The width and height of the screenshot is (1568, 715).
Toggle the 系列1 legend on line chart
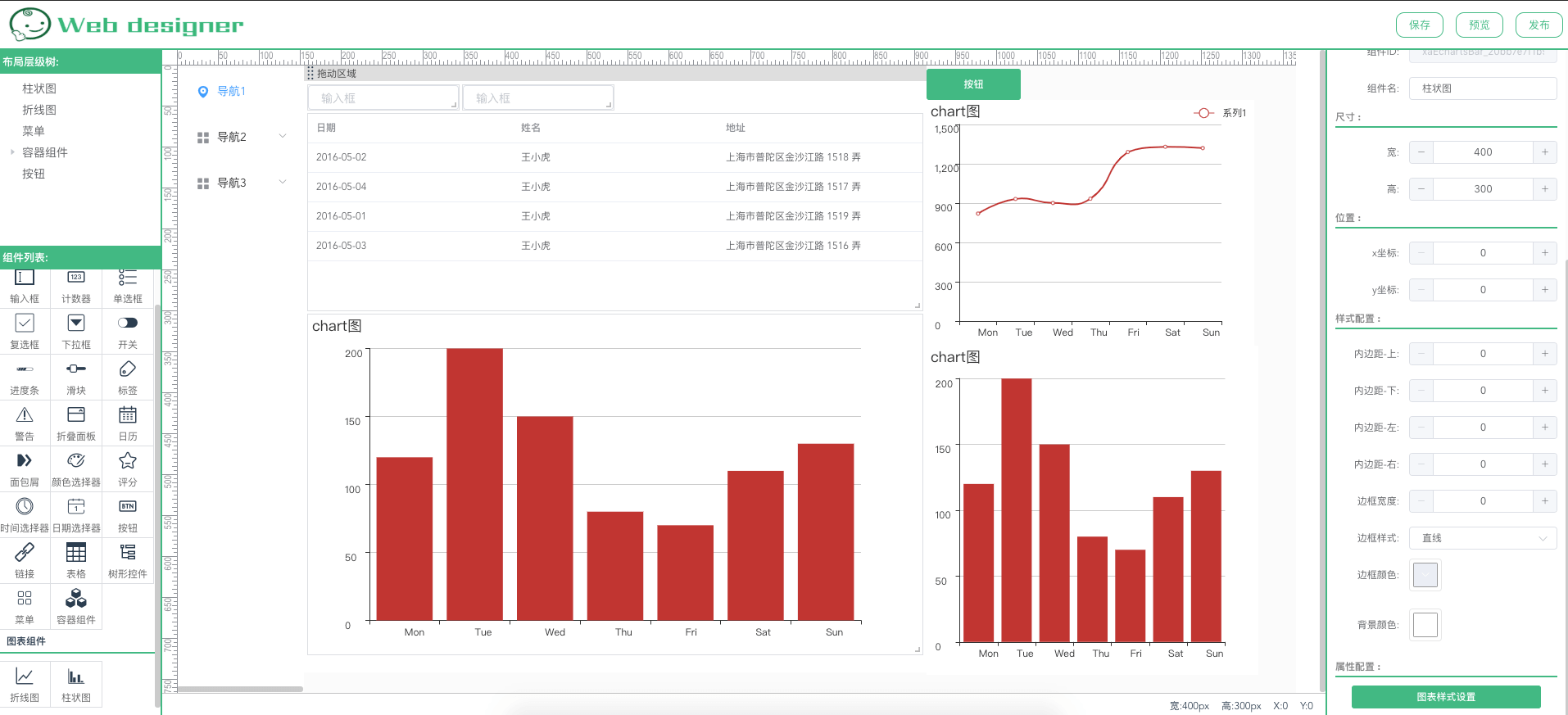coord(1221,113)
